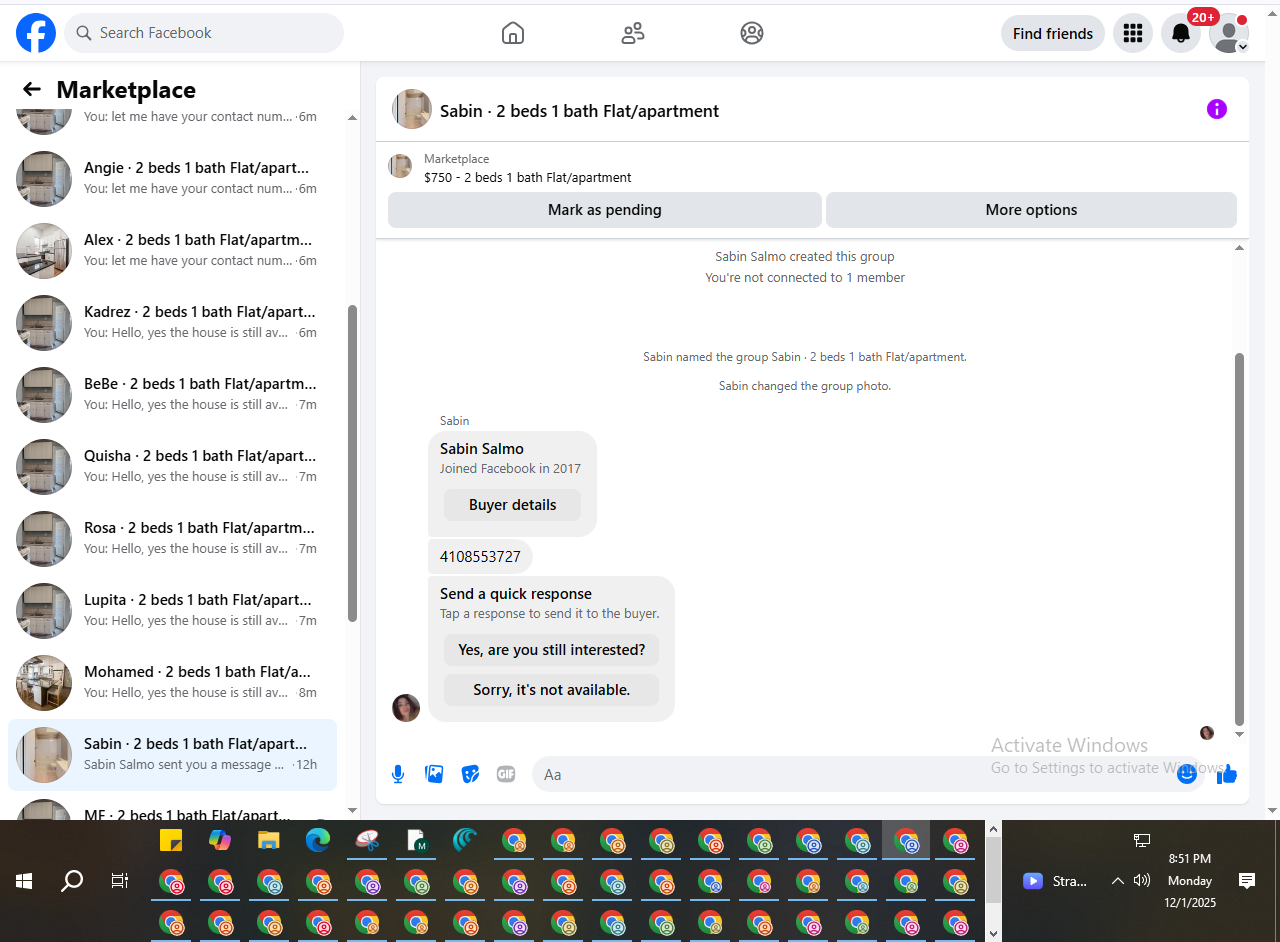Click the chat scrollbar down arrow
The width and height of the screenshot is (1280, 942).
1240,735
